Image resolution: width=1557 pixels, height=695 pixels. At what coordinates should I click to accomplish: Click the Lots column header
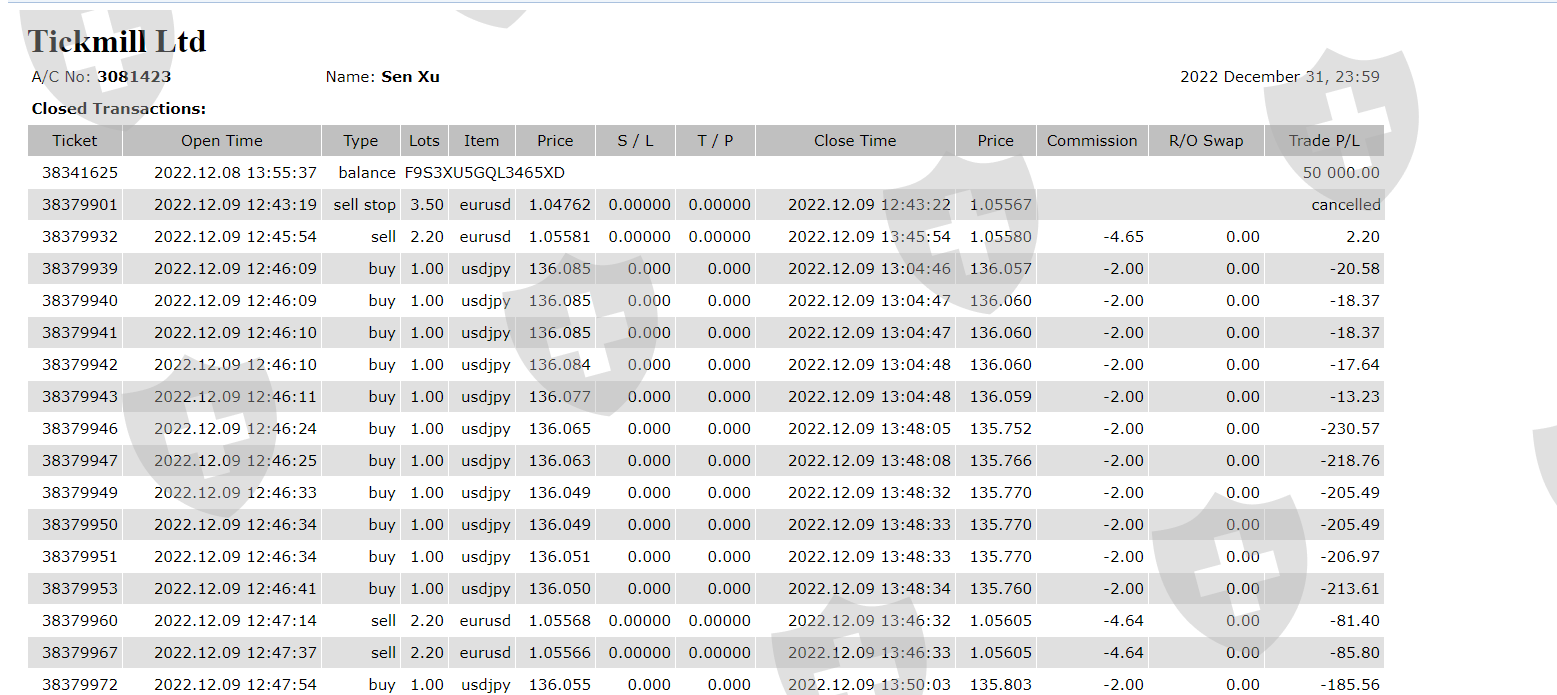(x=424, y=141)
